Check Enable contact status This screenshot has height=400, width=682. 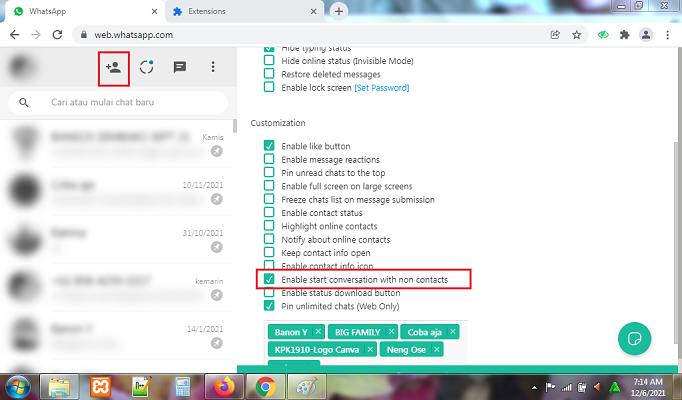(x=269, y=212)
